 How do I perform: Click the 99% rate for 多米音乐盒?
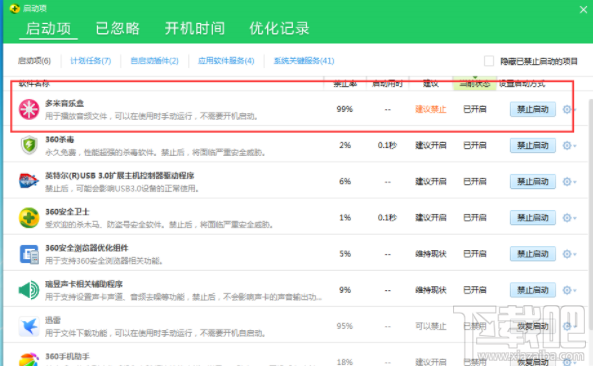[x=345, y=109]
